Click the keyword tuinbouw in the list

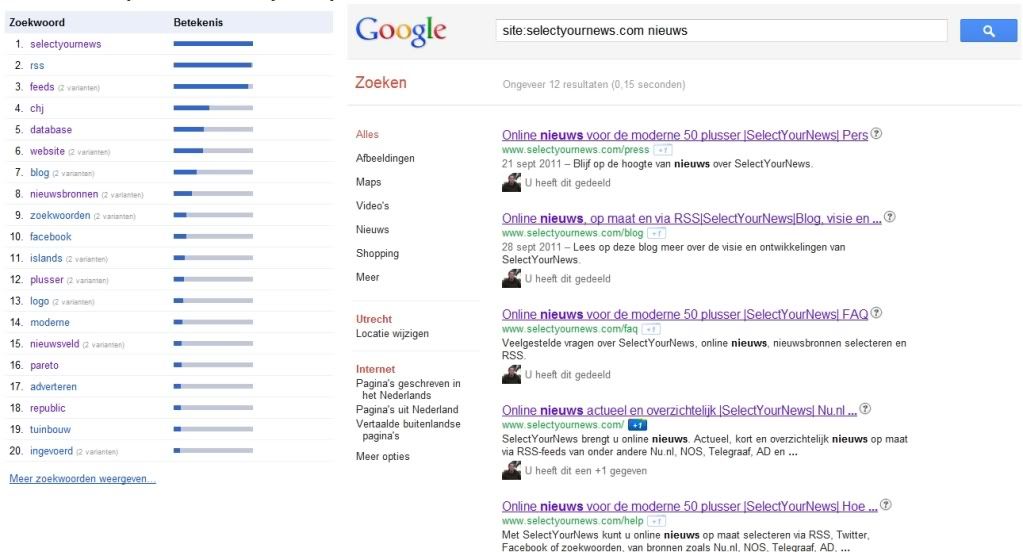tap(50, 430)
